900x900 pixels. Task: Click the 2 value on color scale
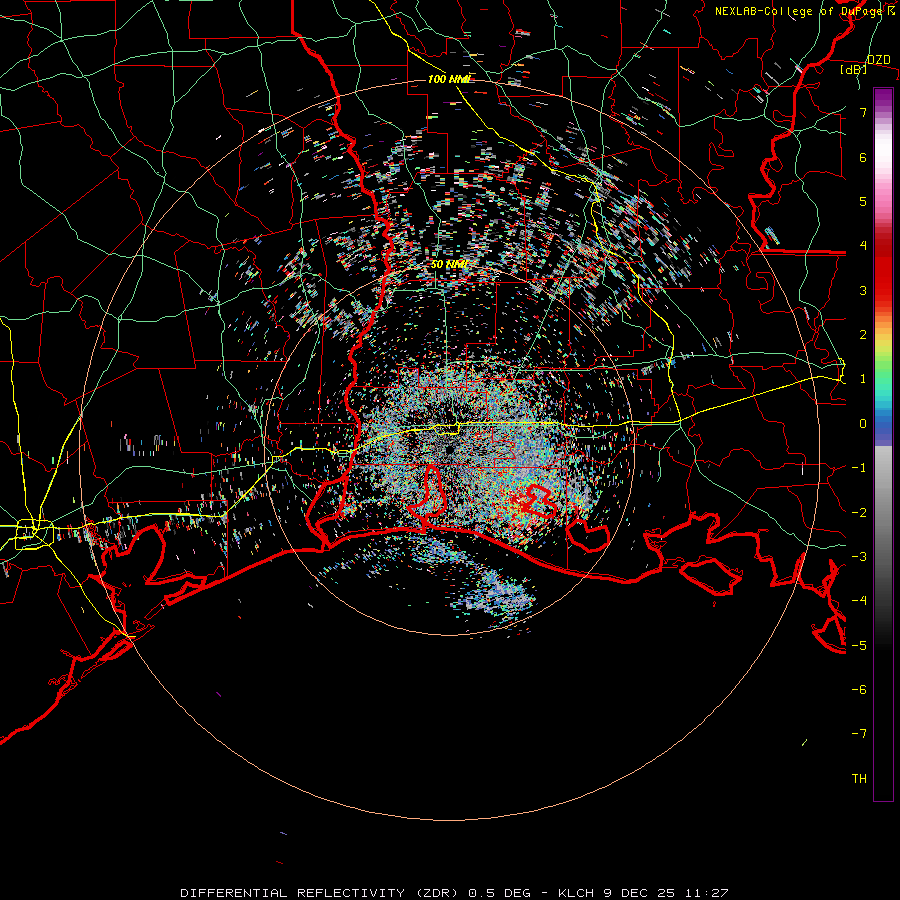coord(863,335)
